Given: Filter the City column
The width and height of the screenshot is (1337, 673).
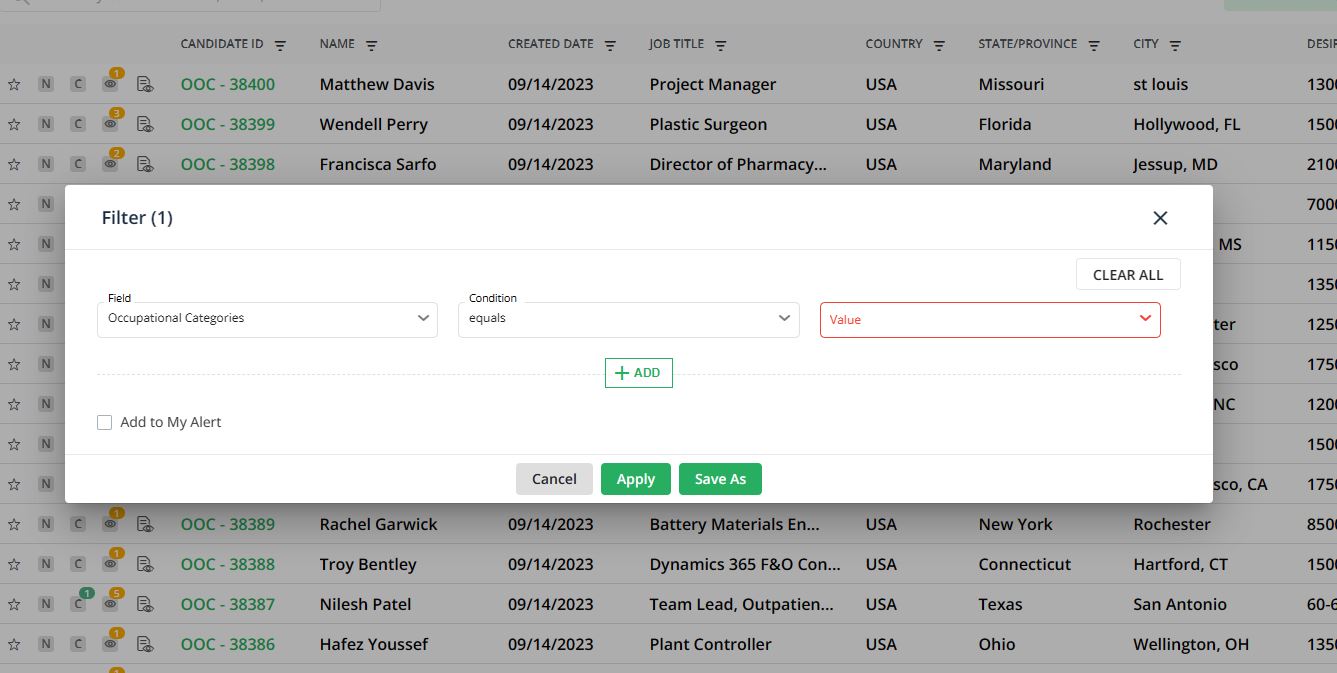Looking at the screenshot, I should [1175, 45].
